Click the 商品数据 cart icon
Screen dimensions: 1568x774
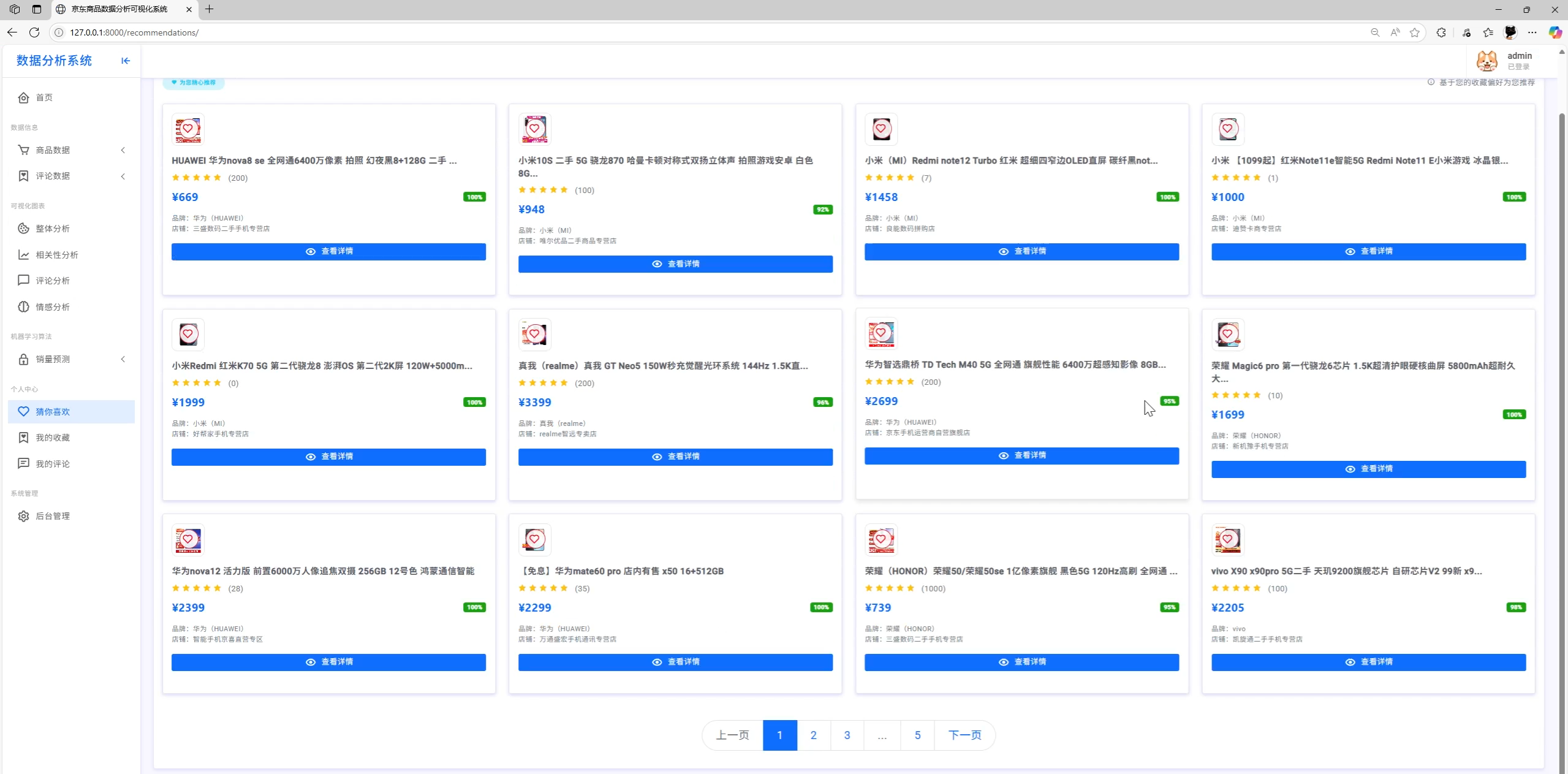pyautogui.click(x=23, y=150)
